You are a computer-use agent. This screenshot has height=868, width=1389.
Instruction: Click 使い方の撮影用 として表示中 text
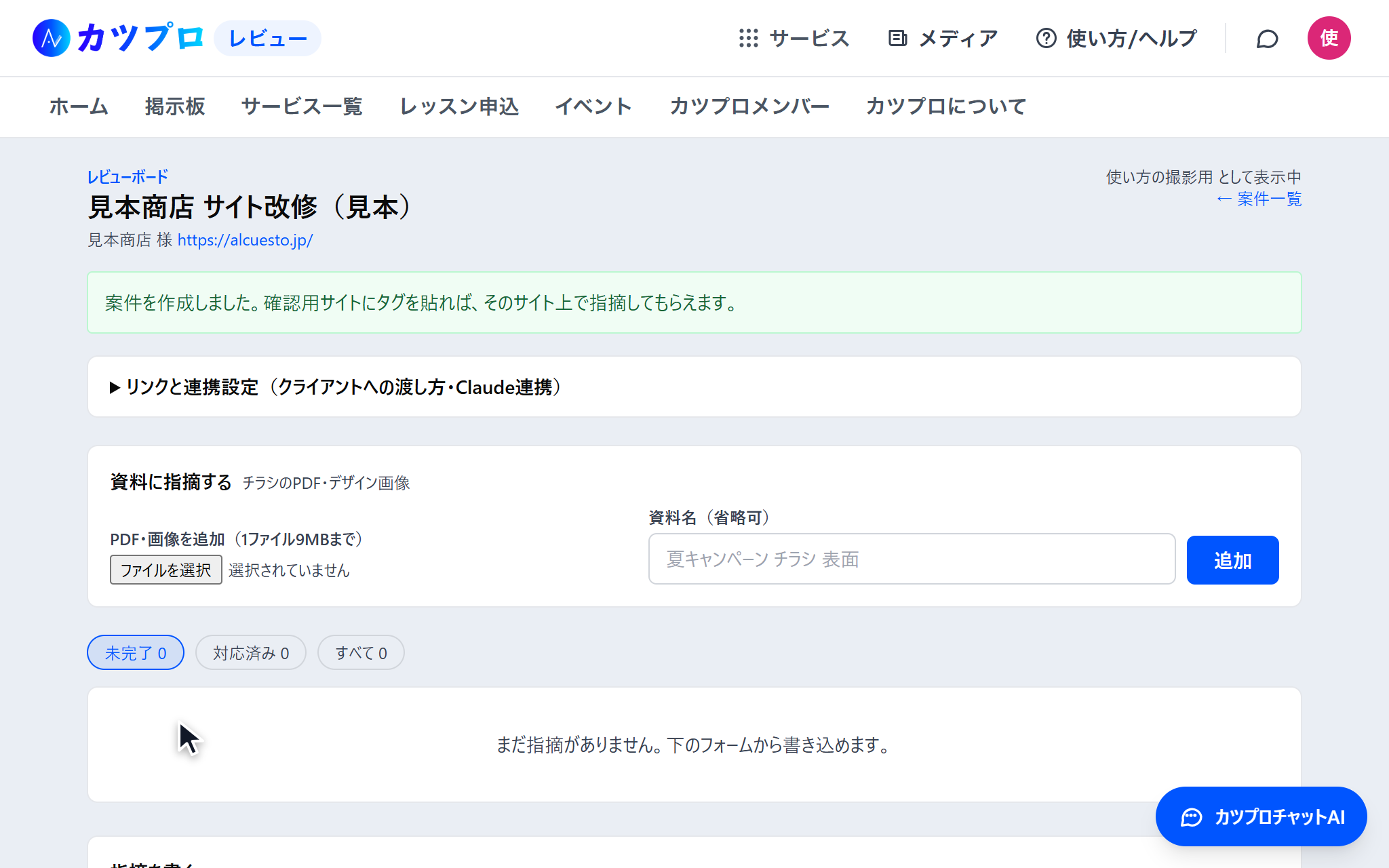pos(1204,177)
